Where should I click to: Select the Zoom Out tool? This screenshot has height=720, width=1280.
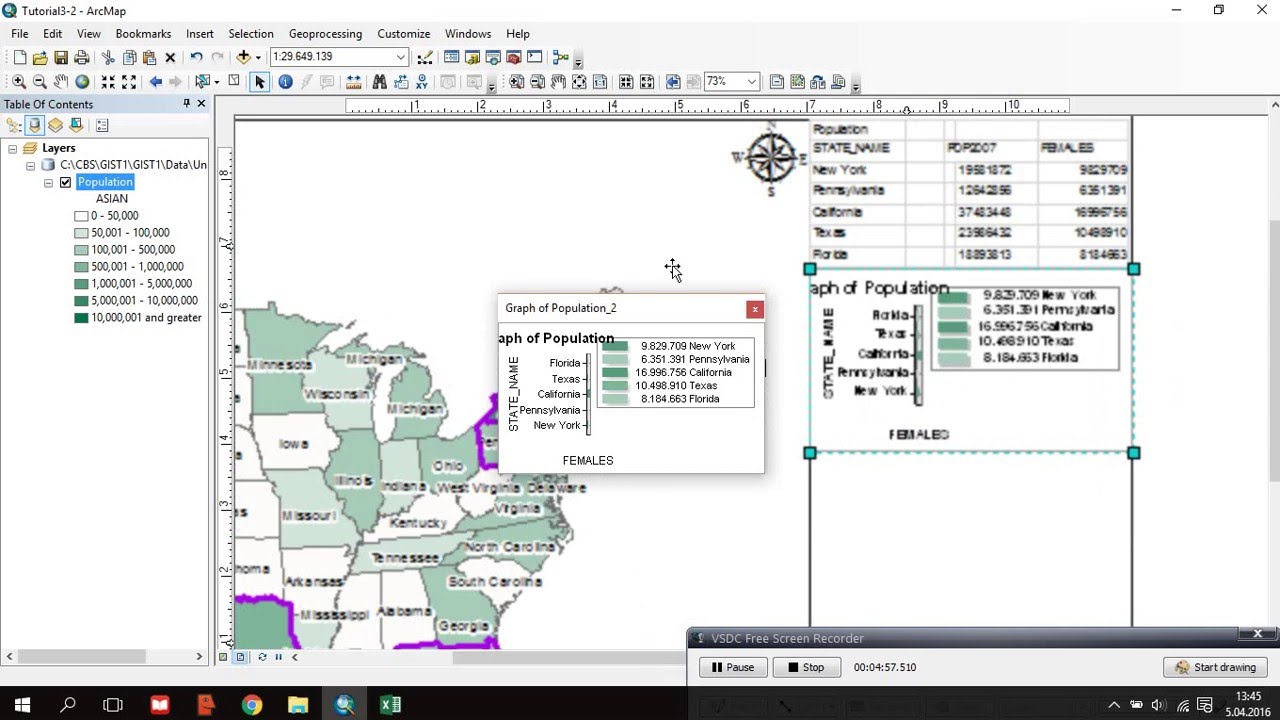[x=40, y=82]
